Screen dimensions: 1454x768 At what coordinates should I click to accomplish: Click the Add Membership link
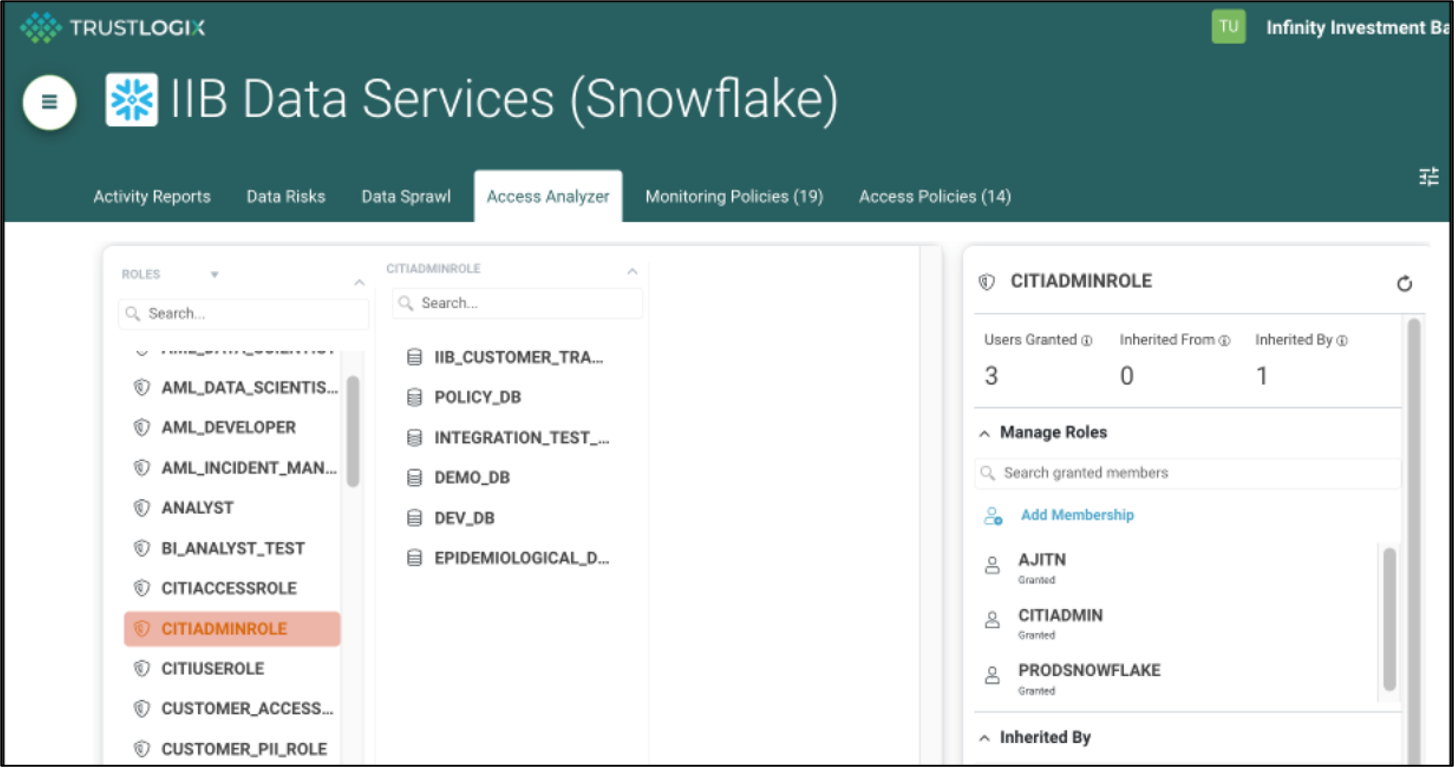[1077, 515]
